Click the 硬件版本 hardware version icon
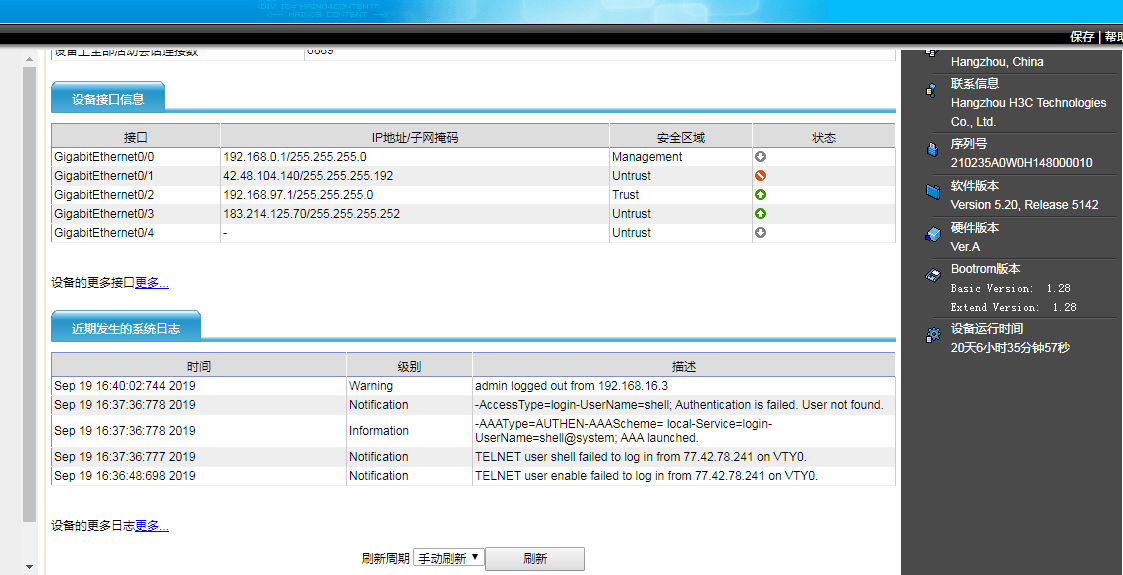 click(x=931, y=234)
